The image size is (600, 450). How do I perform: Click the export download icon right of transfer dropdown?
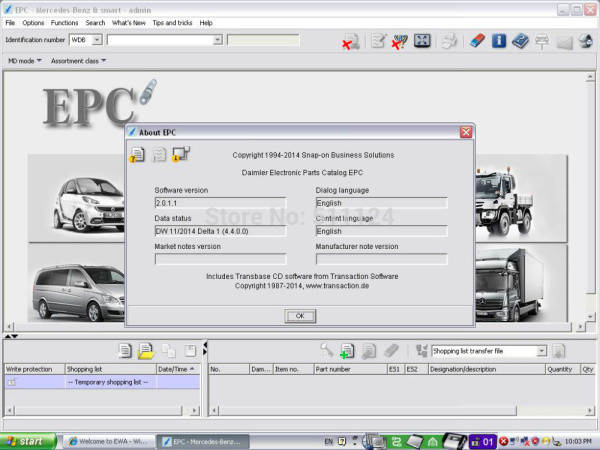tap(559, 351)
